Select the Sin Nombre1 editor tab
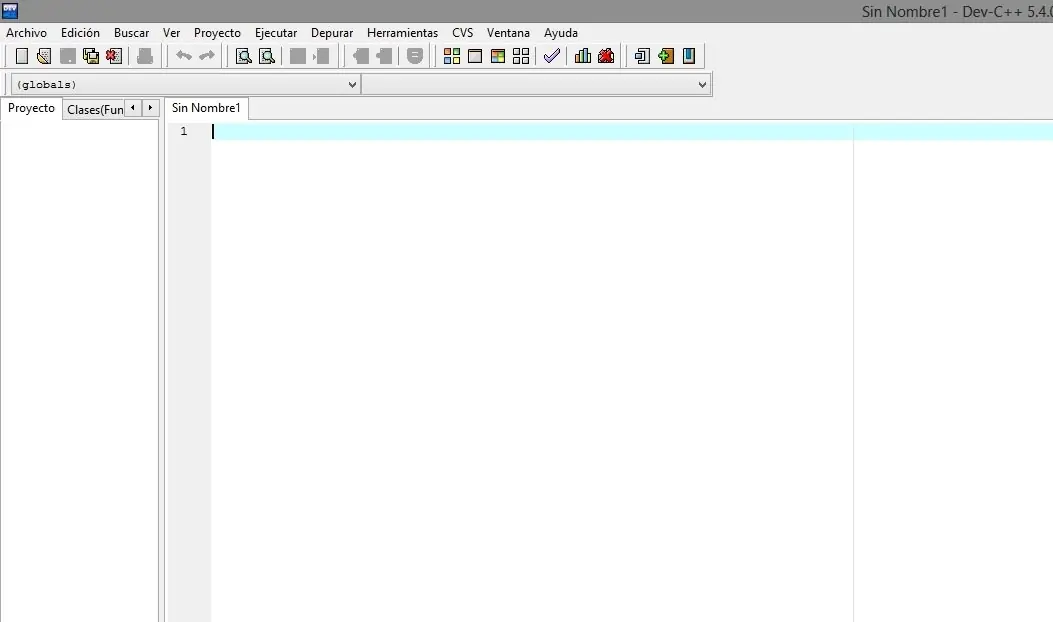This screenshot has width=1053, height=622. (x=206, y=108)
